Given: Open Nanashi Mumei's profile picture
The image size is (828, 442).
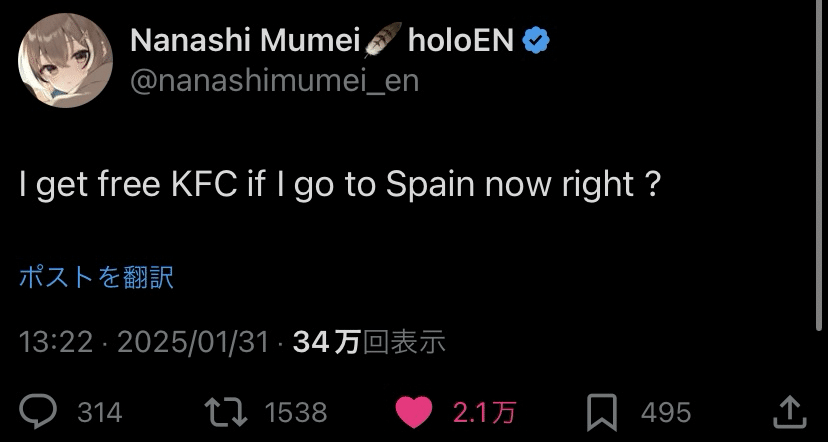Looking at the screenshot, I should [65, 61].
